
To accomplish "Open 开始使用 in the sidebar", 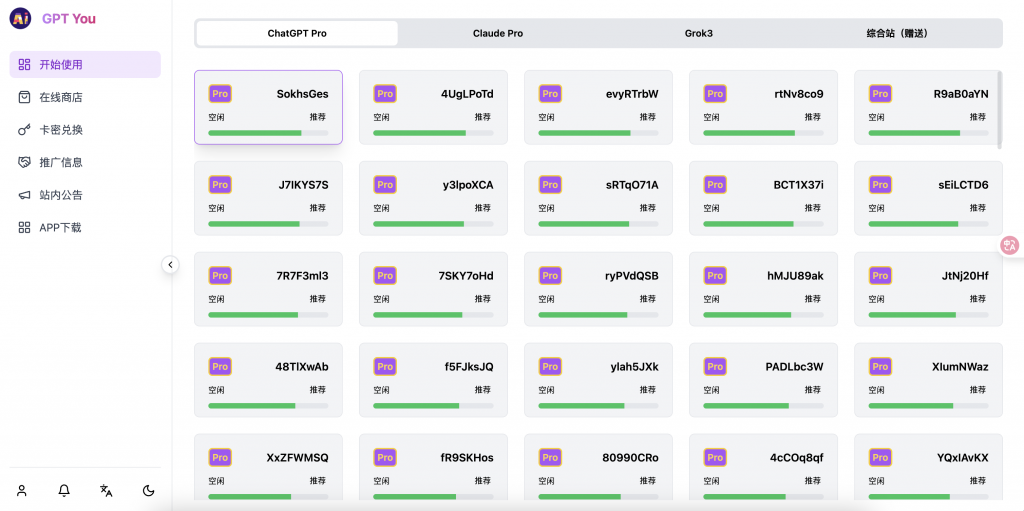I will [85, 64].
